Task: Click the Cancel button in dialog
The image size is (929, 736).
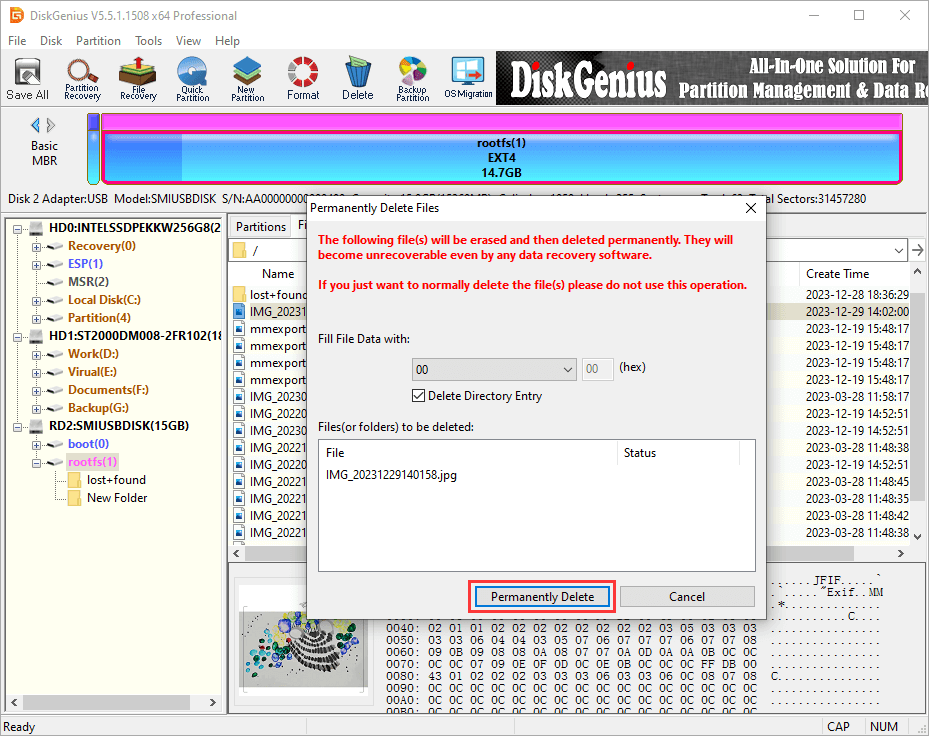Action: (x=687, y=597)
